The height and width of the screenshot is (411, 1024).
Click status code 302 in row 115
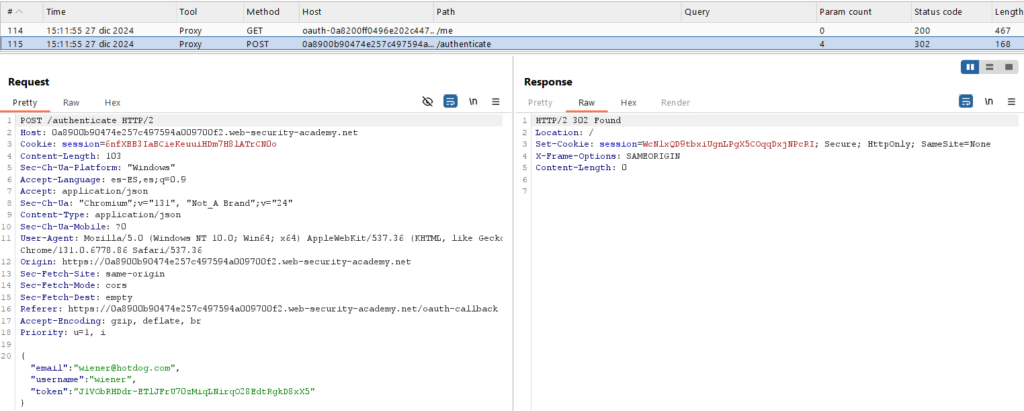coord(923,44)
